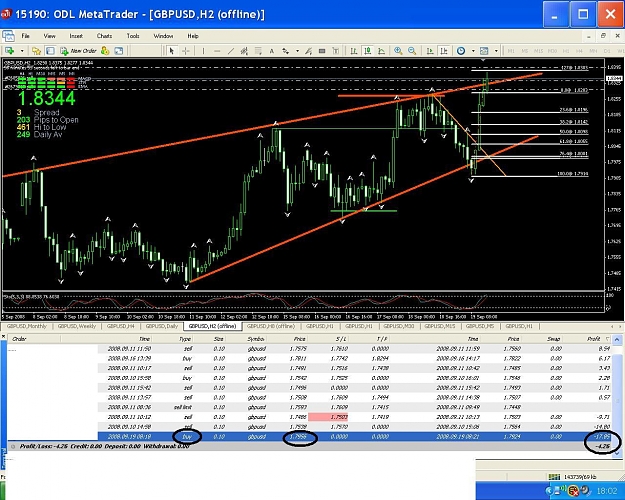
Task: Switch chart to Candlesticks mode
Action: [x=368, y=51]
